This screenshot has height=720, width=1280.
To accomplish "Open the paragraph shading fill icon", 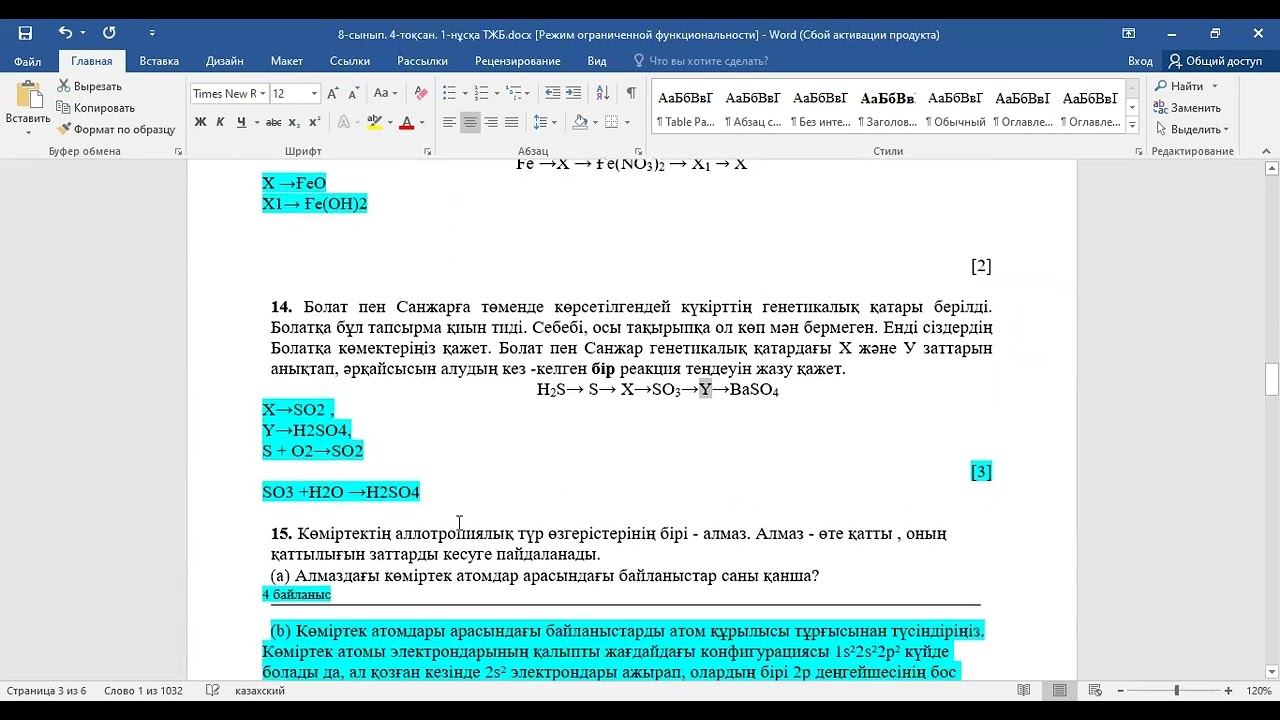I will tap(580, 122).
